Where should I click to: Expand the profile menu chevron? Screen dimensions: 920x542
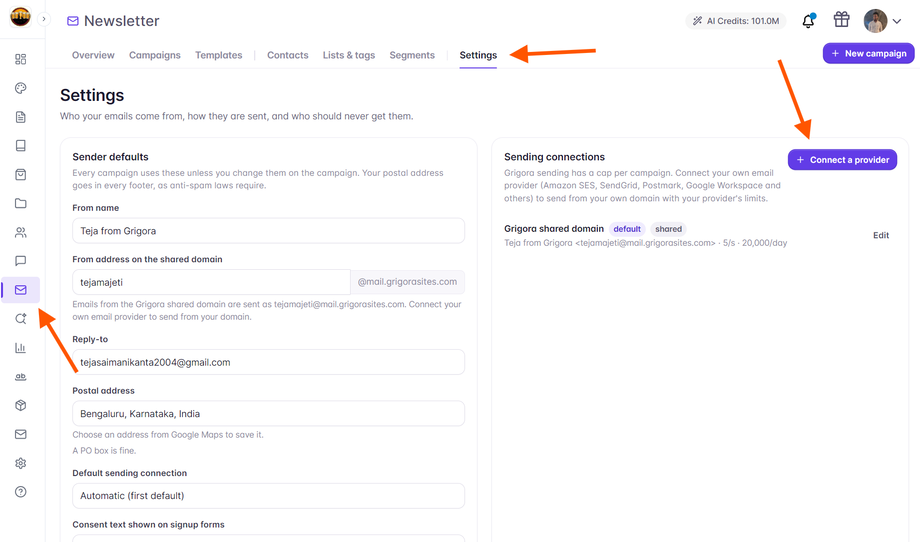pos(897,21)
